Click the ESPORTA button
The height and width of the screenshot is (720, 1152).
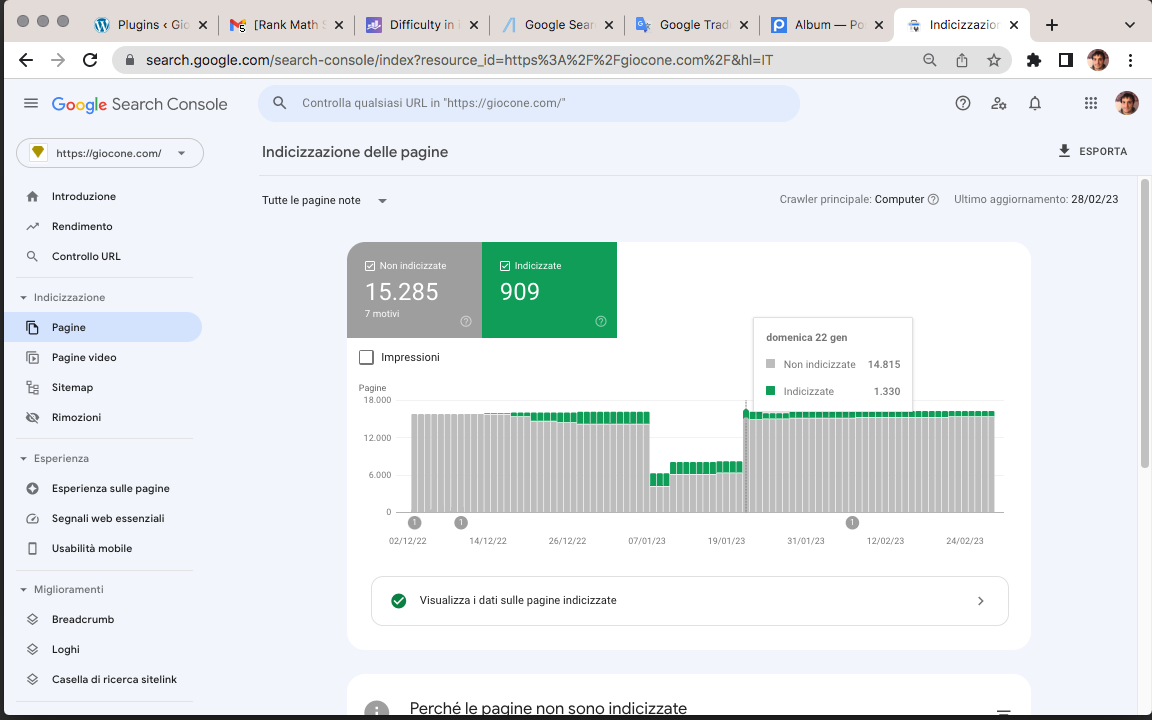(x=1092, y=151)
